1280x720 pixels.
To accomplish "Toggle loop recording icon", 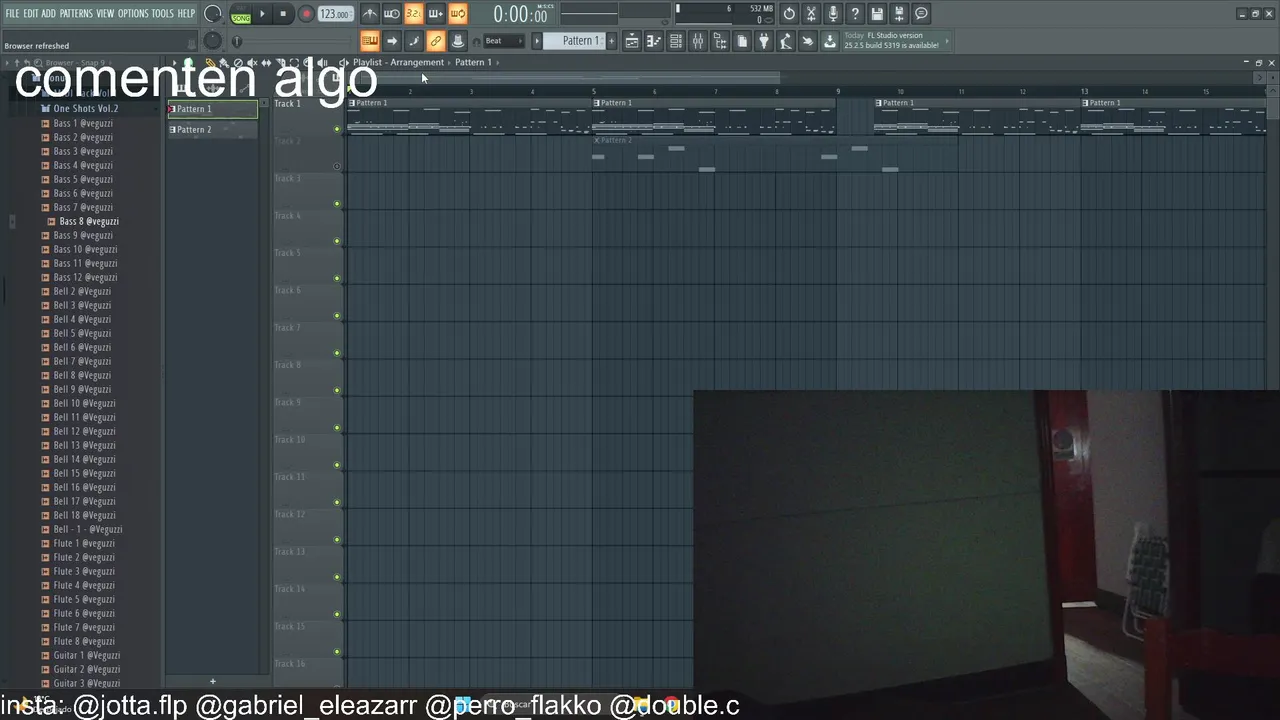I will click(x=457, y=14).
